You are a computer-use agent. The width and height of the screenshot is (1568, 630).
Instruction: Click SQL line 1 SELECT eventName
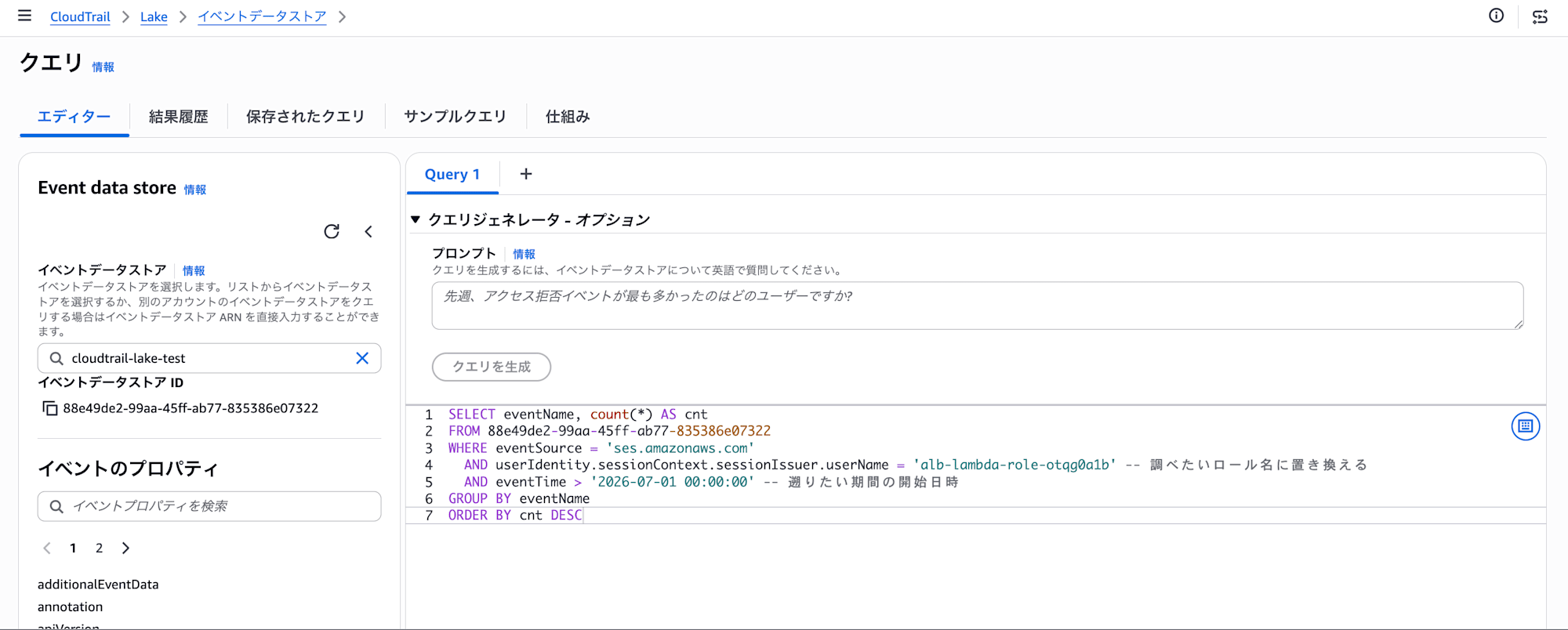coord(578,415)
